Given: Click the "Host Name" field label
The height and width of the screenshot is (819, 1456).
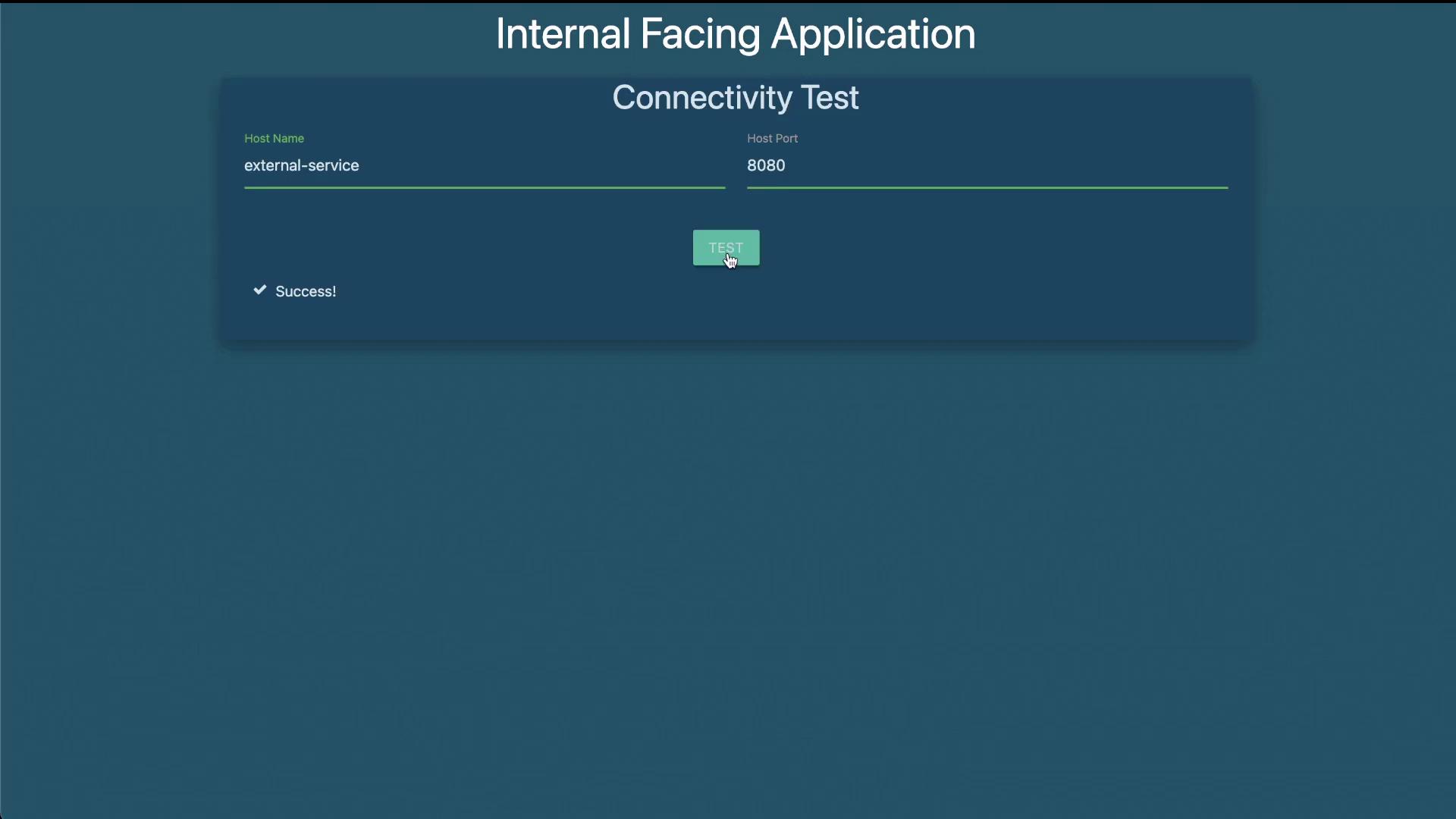Looking at the screenshot, I should click(x=274, y=139).
